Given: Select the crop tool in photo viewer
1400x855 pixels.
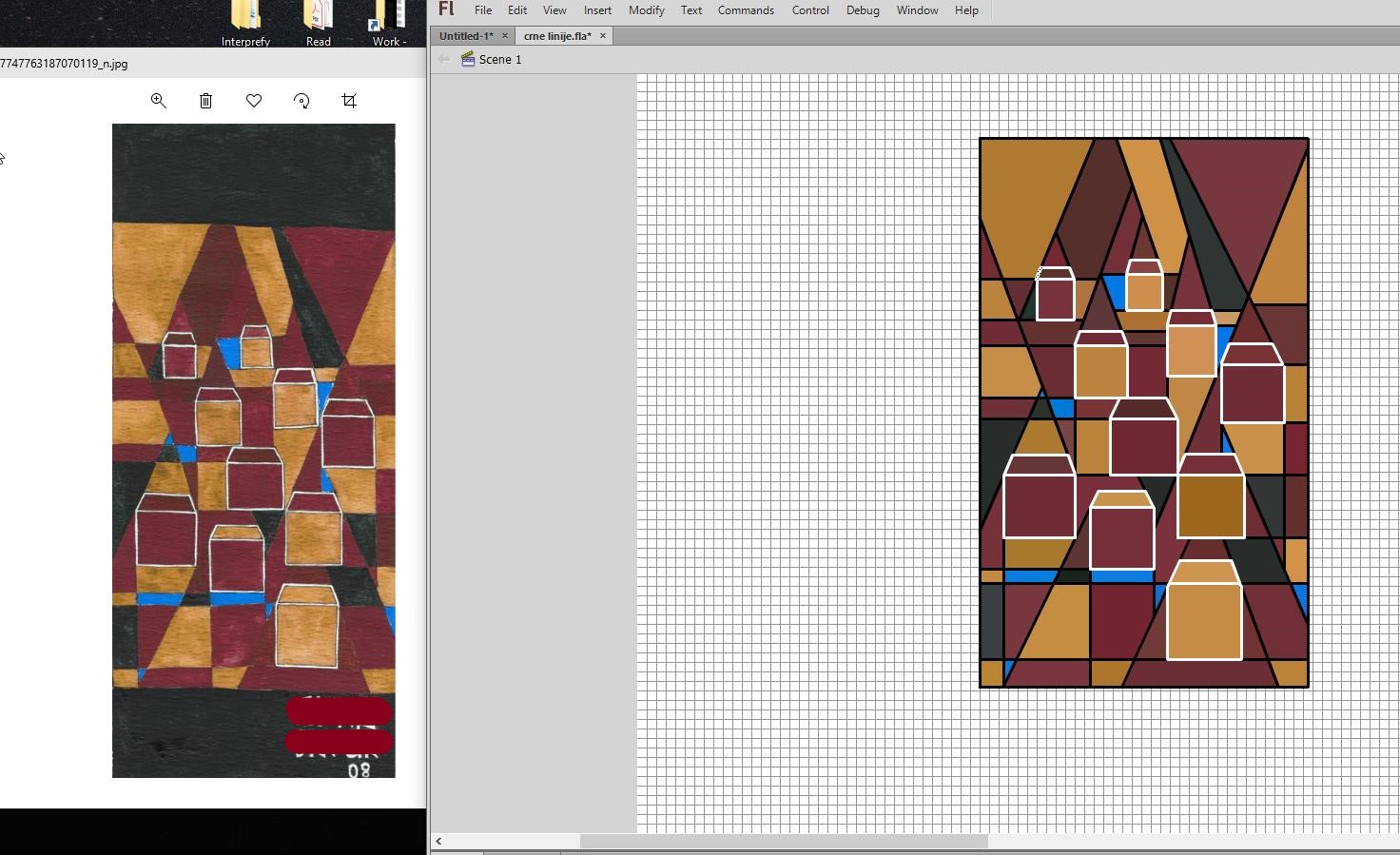Looking at the screenshot, I should point(349,101).
